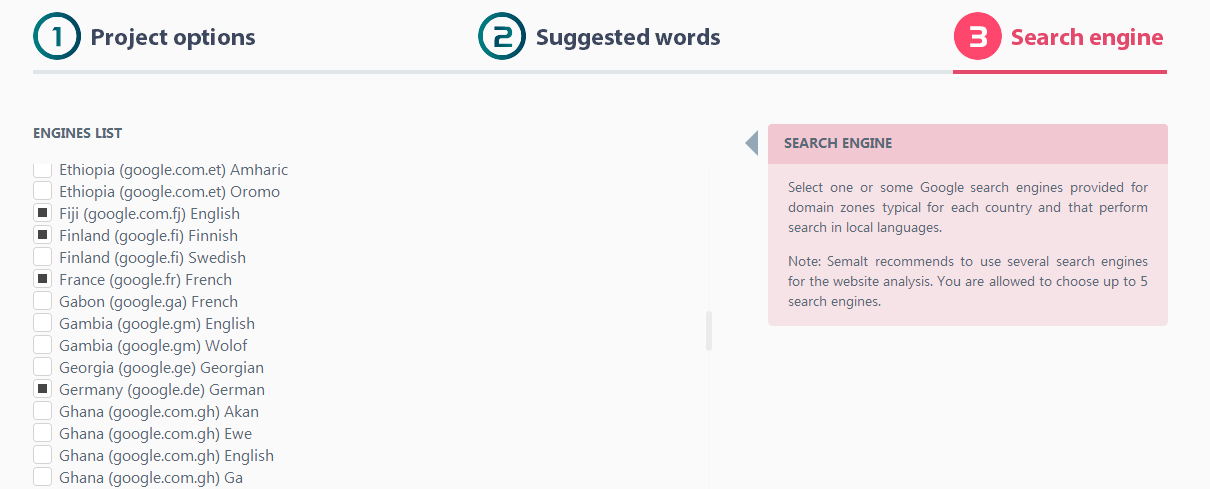Click the engines list scrollbar thumb
Viewport: 1210px width, 489px height.
(709, 331)
